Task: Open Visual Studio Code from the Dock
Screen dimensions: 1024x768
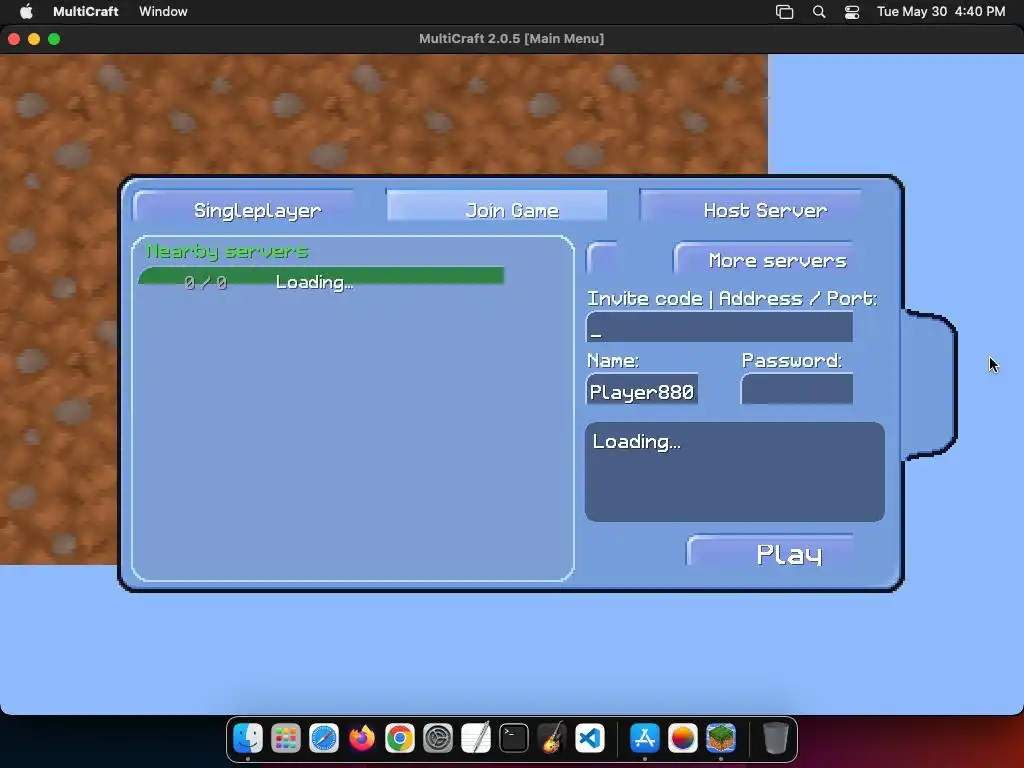Action: point(590,739)
